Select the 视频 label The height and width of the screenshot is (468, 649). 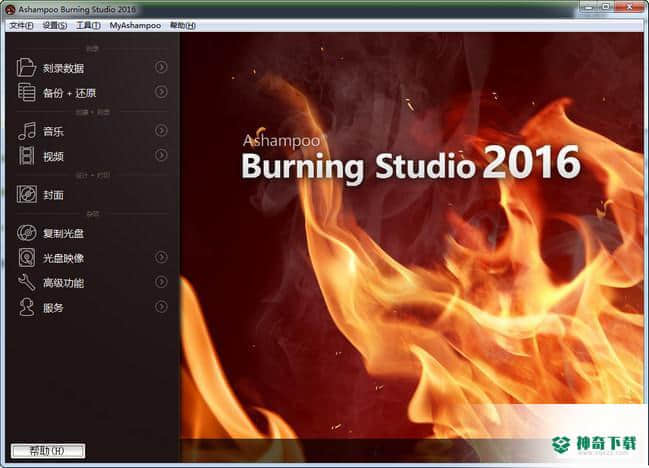[x=53, y=156]
